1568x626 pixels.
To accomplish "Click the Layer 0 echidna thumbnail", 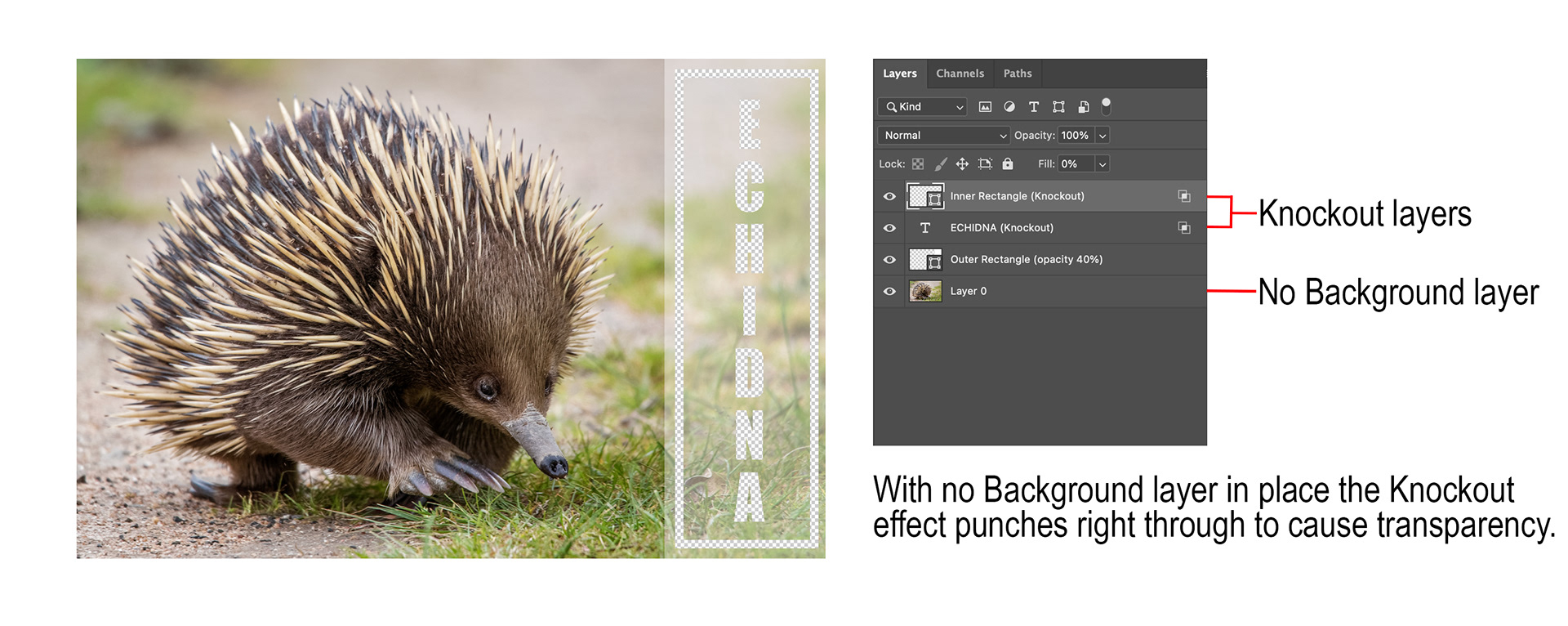I will 925,292.
